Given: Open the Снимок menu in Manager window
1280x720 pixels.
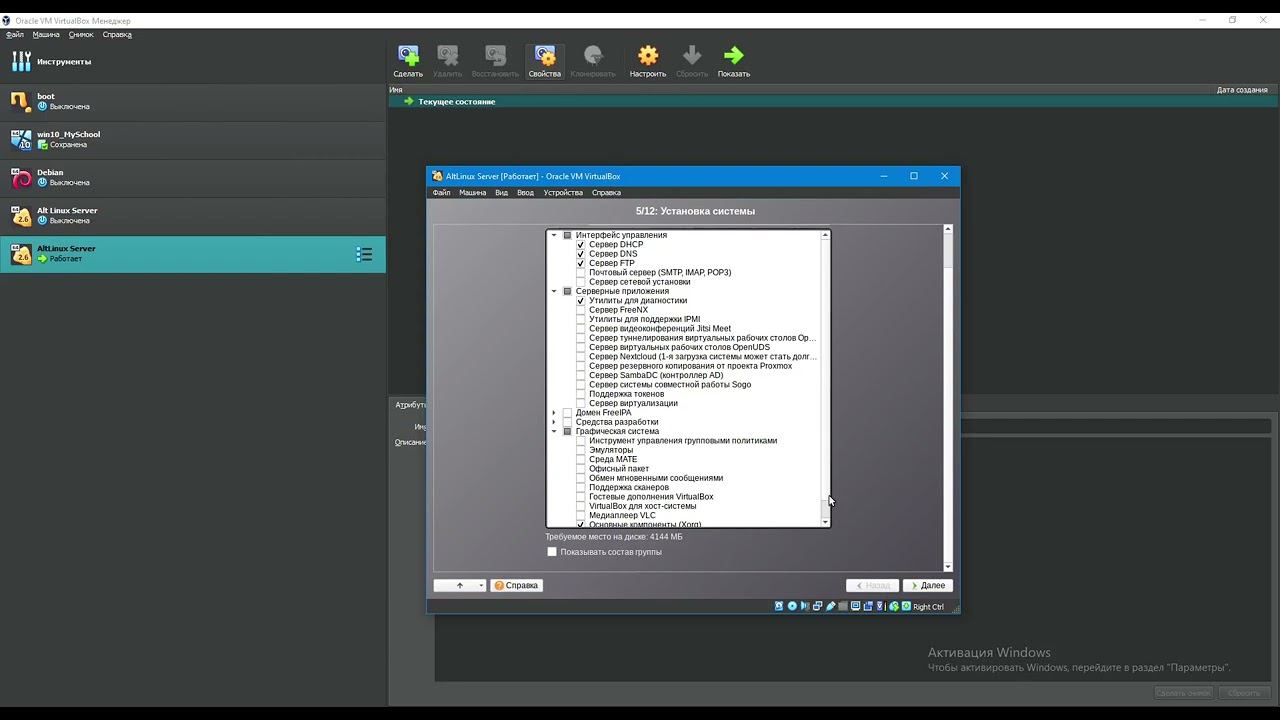Looking at the screenshot, I should 81,34.
